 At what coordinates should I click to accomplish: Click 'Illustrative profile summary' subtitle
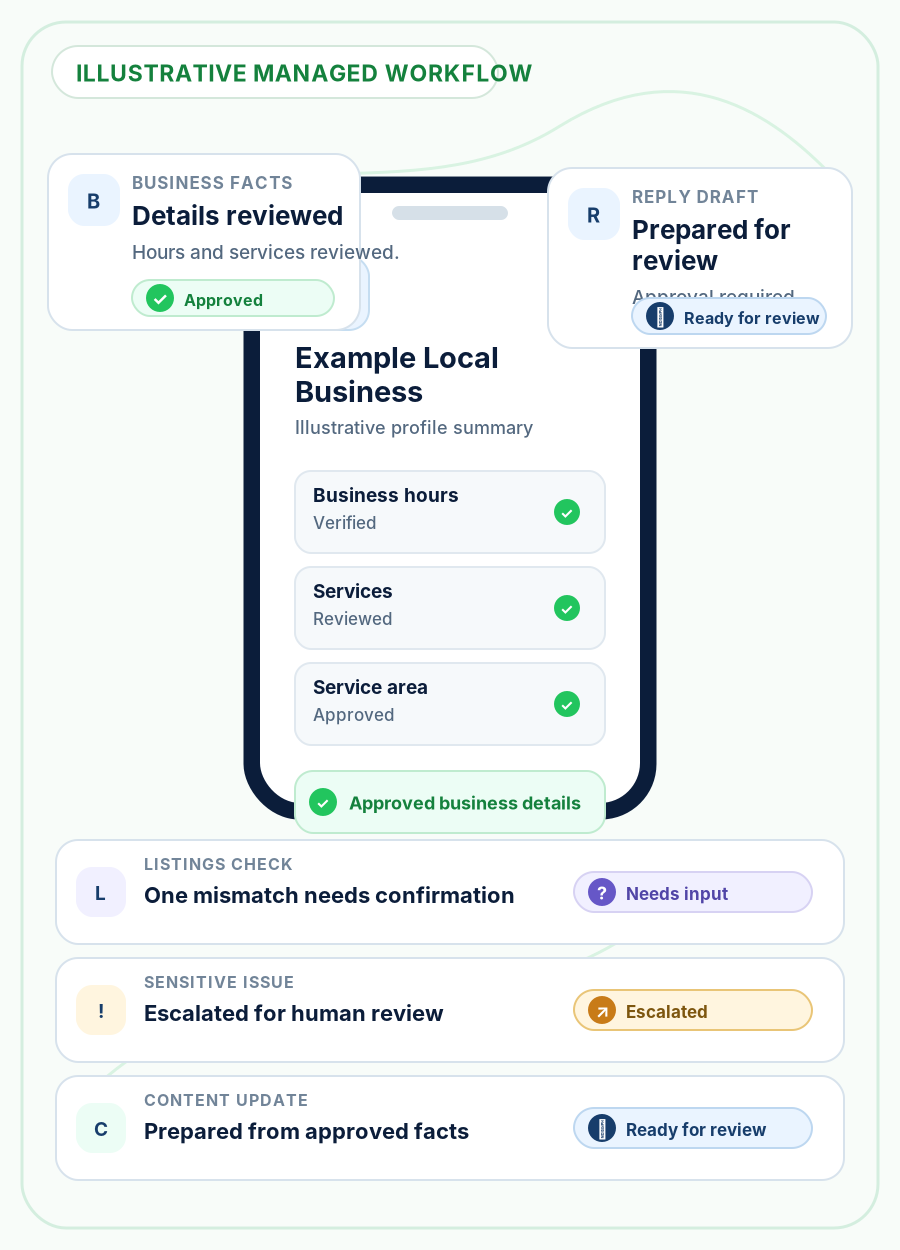pos(414,428)
